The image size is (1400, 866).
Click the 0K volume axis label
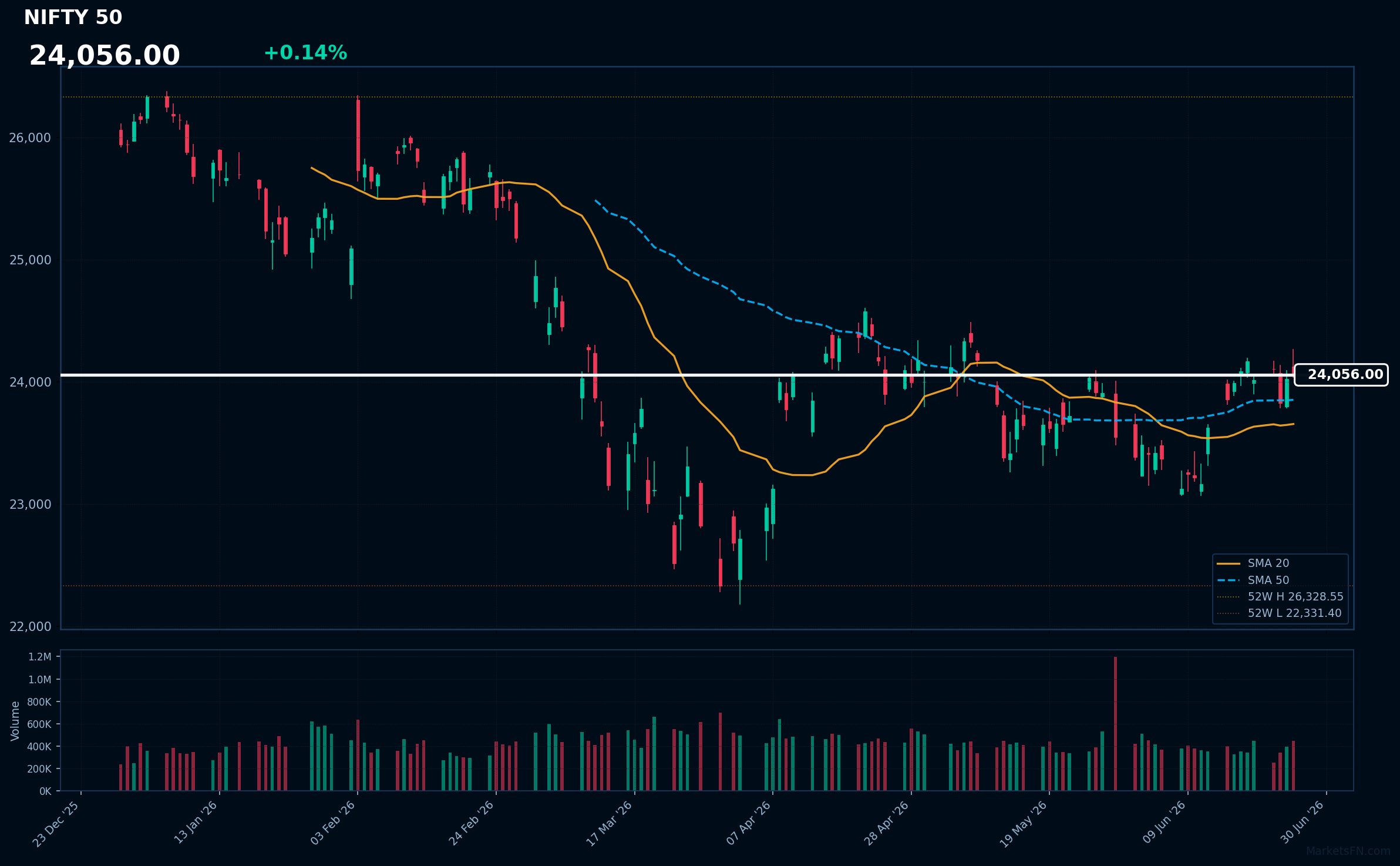(46, 791)
